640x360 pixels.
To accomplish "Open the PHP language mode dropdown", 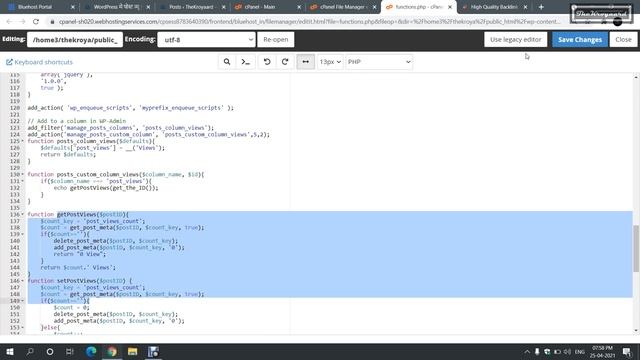I will point(379,62).
